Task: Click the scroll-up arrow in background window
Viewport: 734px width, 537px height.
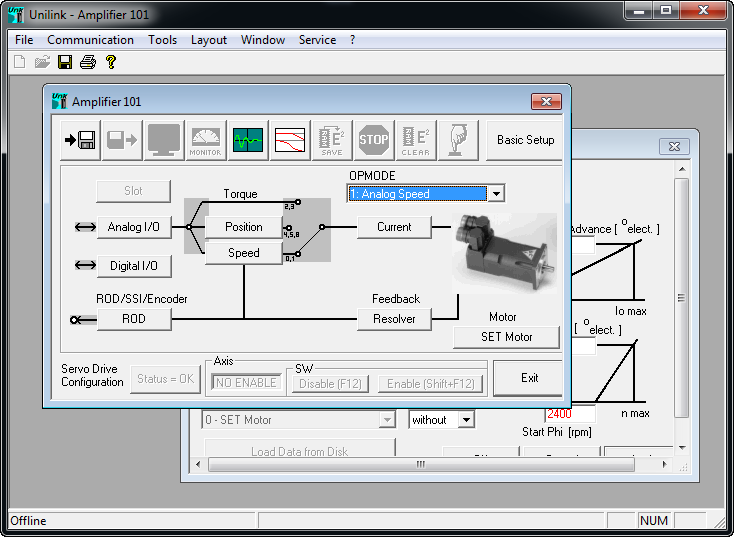Action: click(682, 169)
